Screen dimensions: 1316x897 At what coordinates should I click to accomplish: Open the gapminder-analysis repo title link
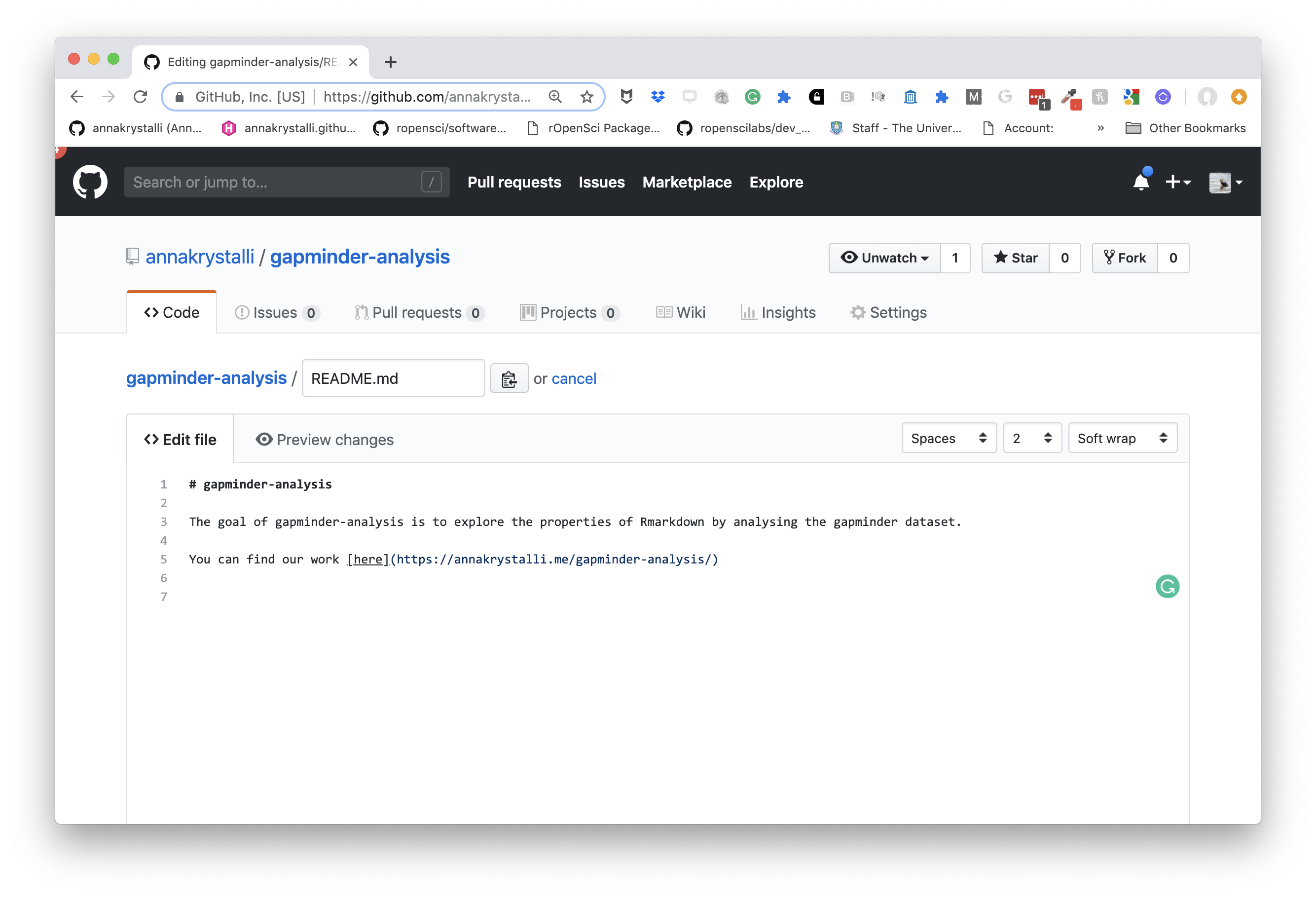tap(360, 257)
